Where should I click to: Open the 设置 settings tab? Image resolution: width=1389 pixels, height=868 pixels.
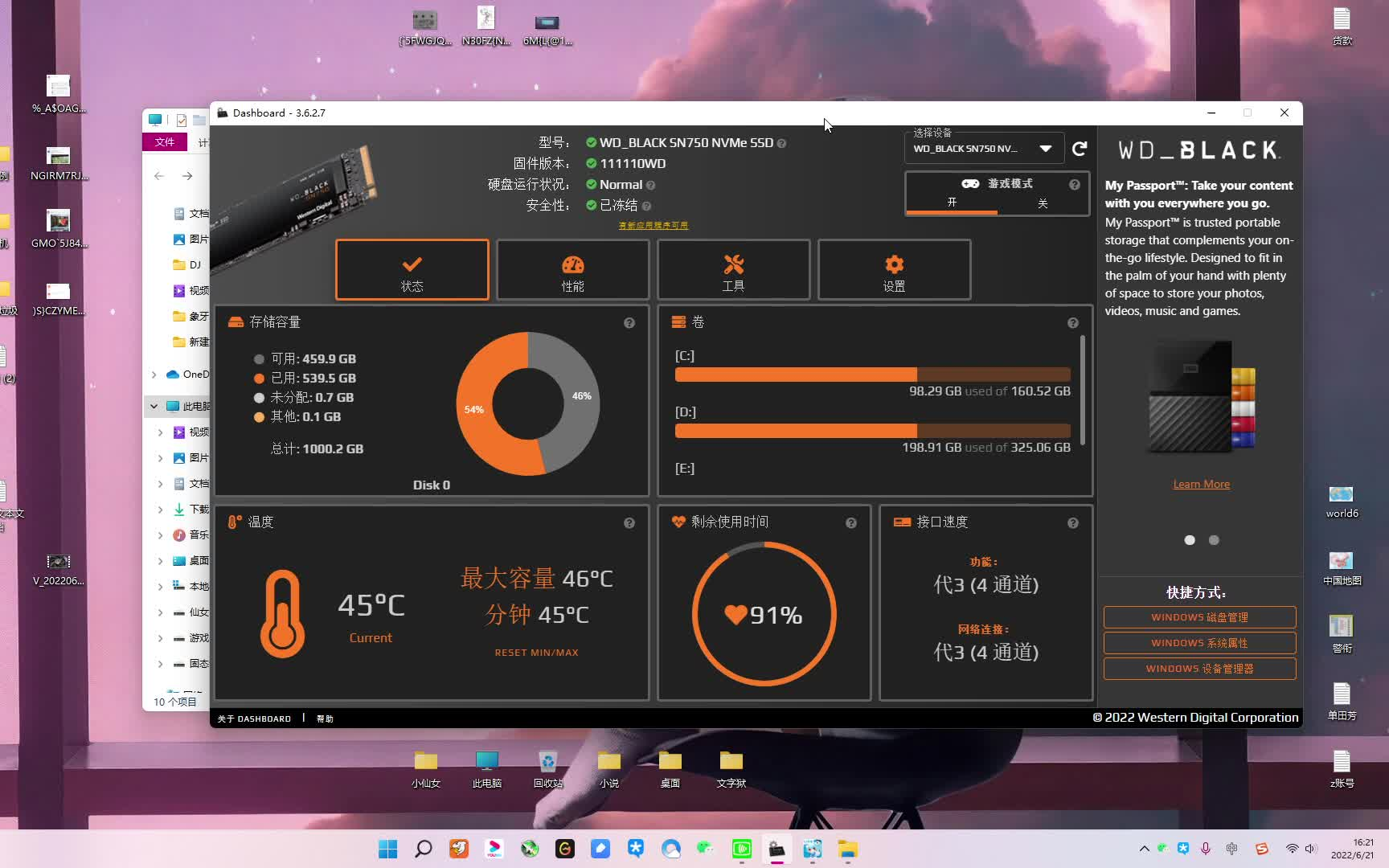pyautogui.click(x=894, y=270)
